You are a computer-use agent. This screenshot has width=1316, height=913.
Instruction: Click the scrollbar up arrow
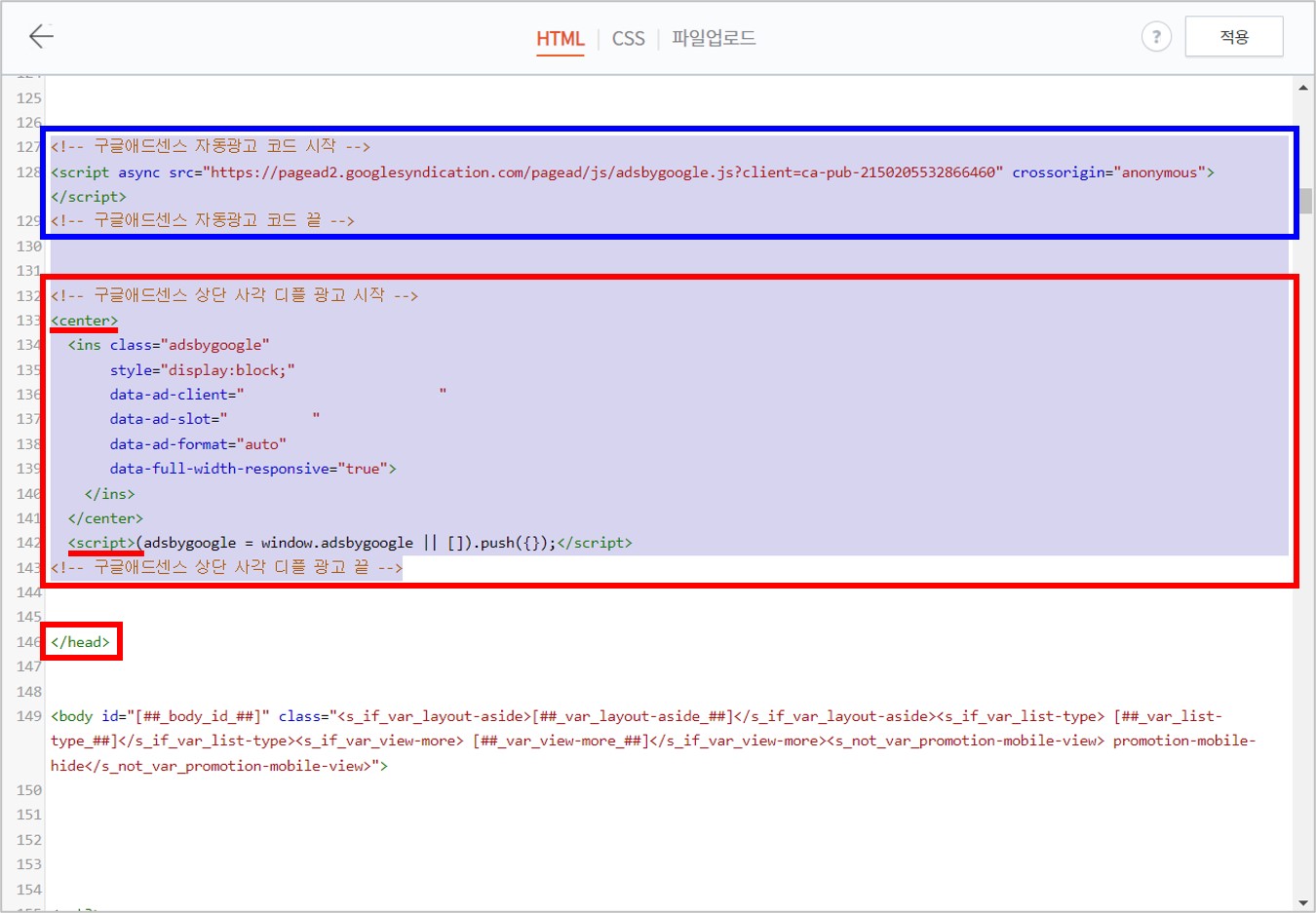click(1303, 88)
